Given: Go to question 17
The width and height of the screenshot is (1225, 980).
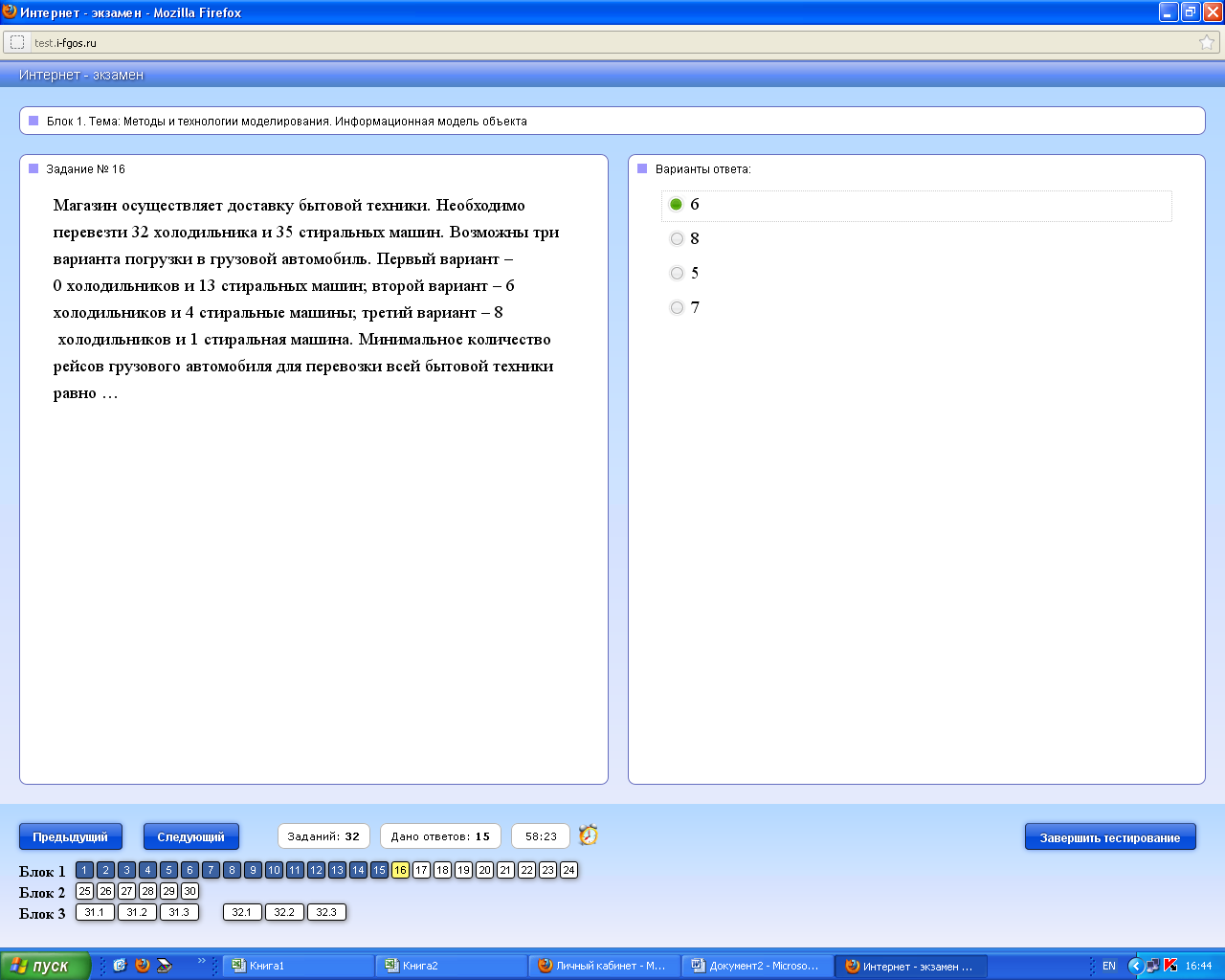Looking at the screenshot, I should click(421, 870).
